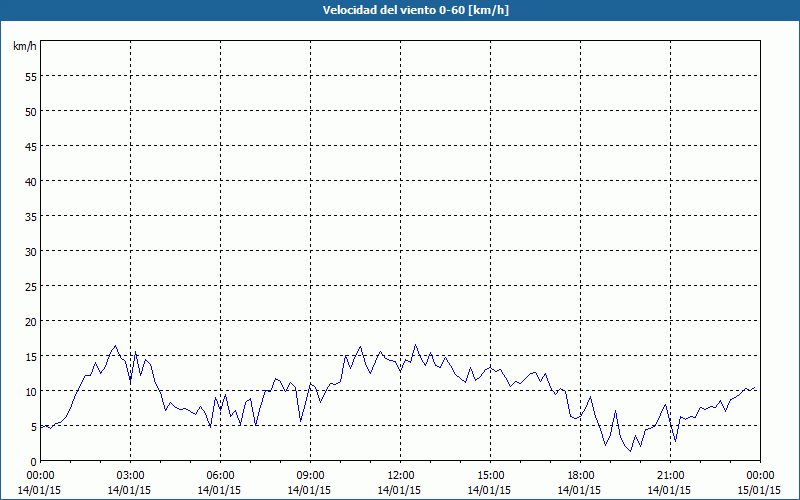This screenshot has height=500, width=800.
Task: Click the x-axis time label 15:00
Action: [x=490, y=476]
